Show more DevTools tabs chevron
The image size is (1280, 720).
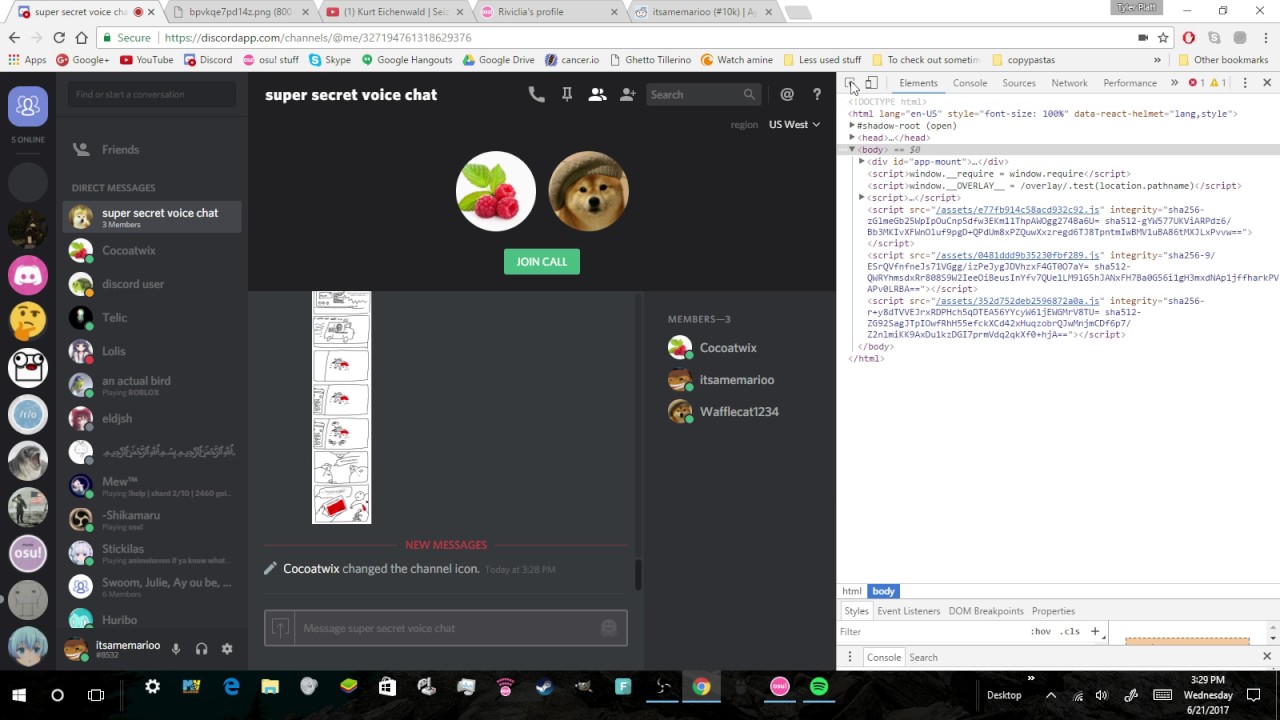(x=1175, y=83)
